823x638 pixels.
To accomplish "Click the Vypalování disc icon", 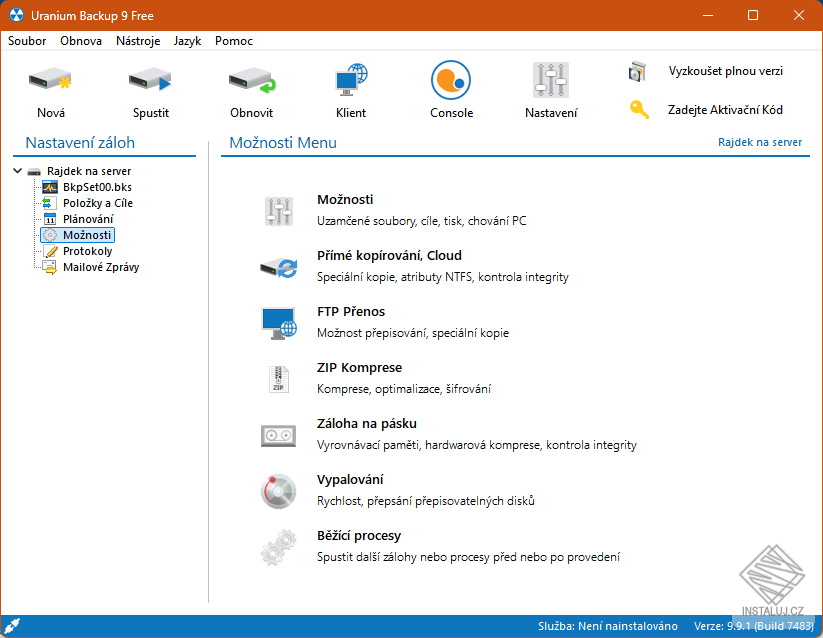I will (x=279, y=491).
